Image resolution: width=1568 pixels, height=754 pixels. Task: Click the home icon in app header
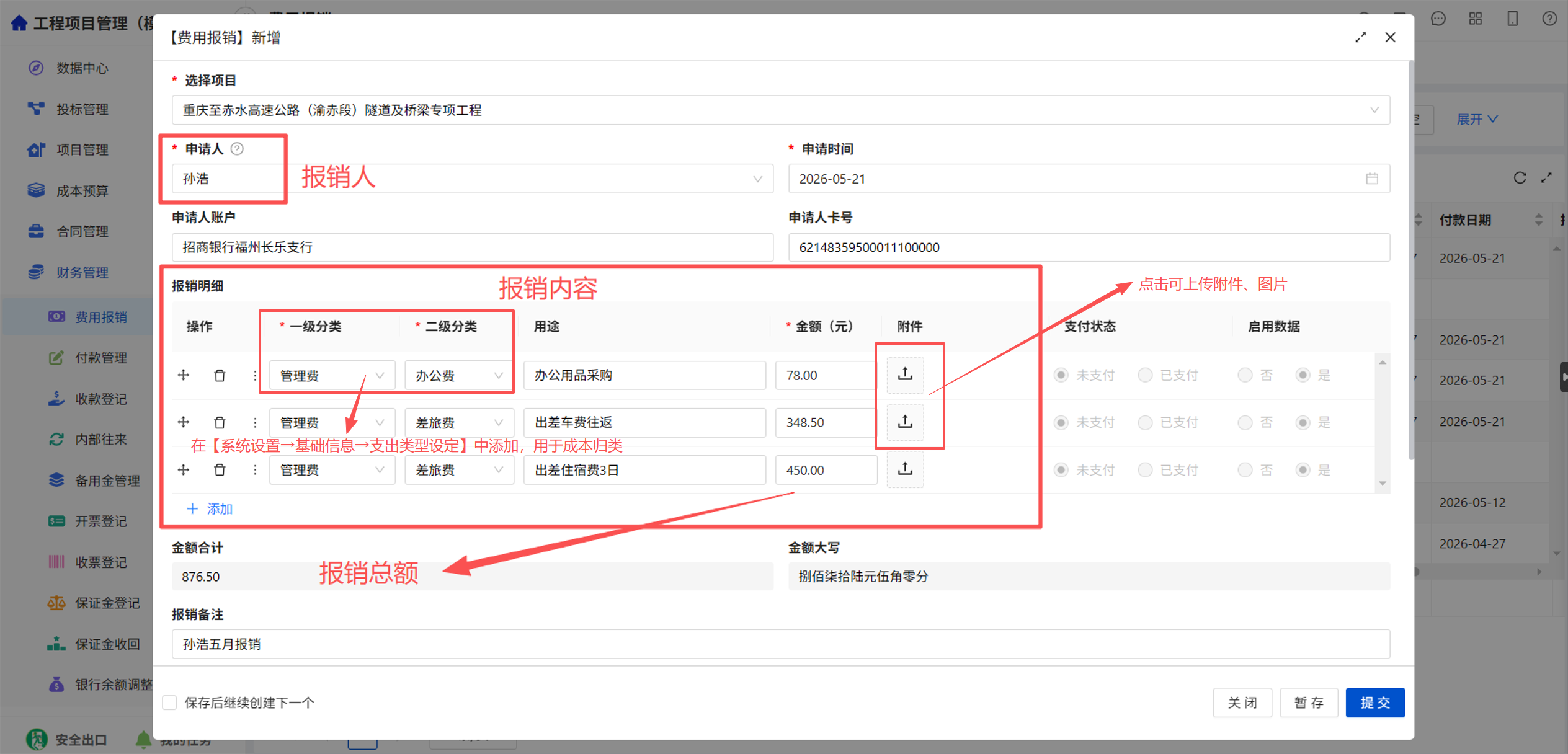click(x=19, y=23)
